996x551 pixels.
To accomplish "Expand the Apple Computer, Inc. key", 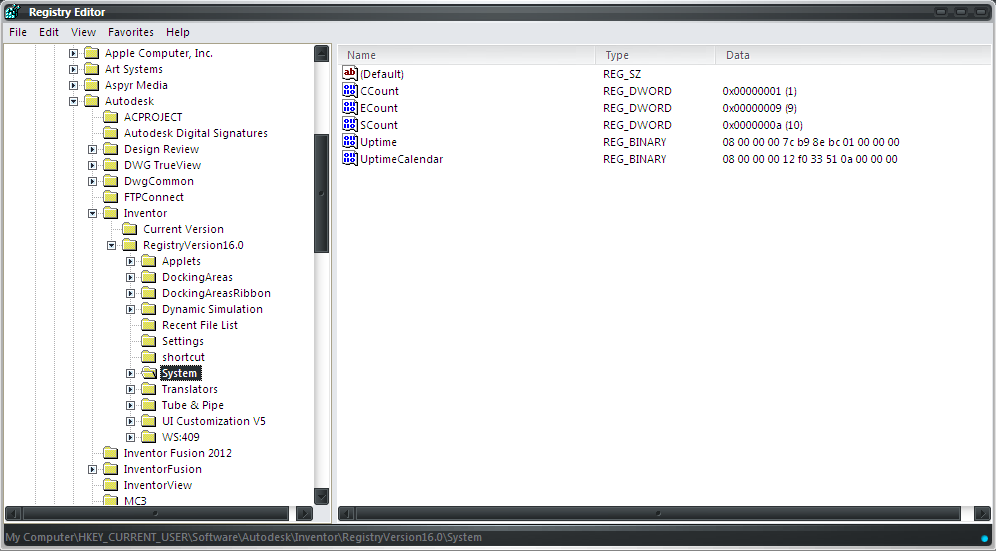I will click(x=74, y=53).
